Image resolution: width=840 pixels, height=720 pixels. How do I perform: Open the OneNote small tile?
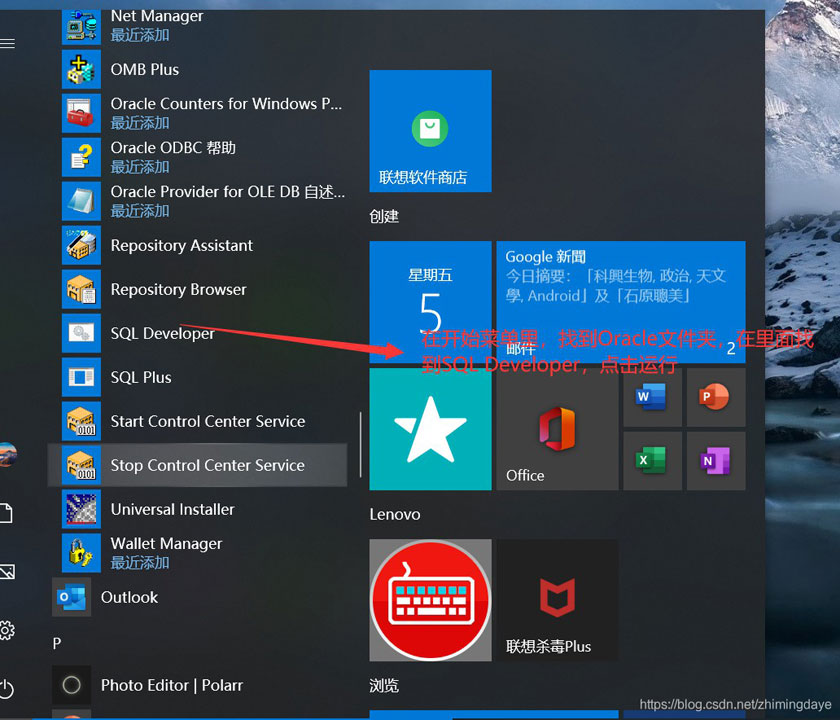(x=715, y=460)
